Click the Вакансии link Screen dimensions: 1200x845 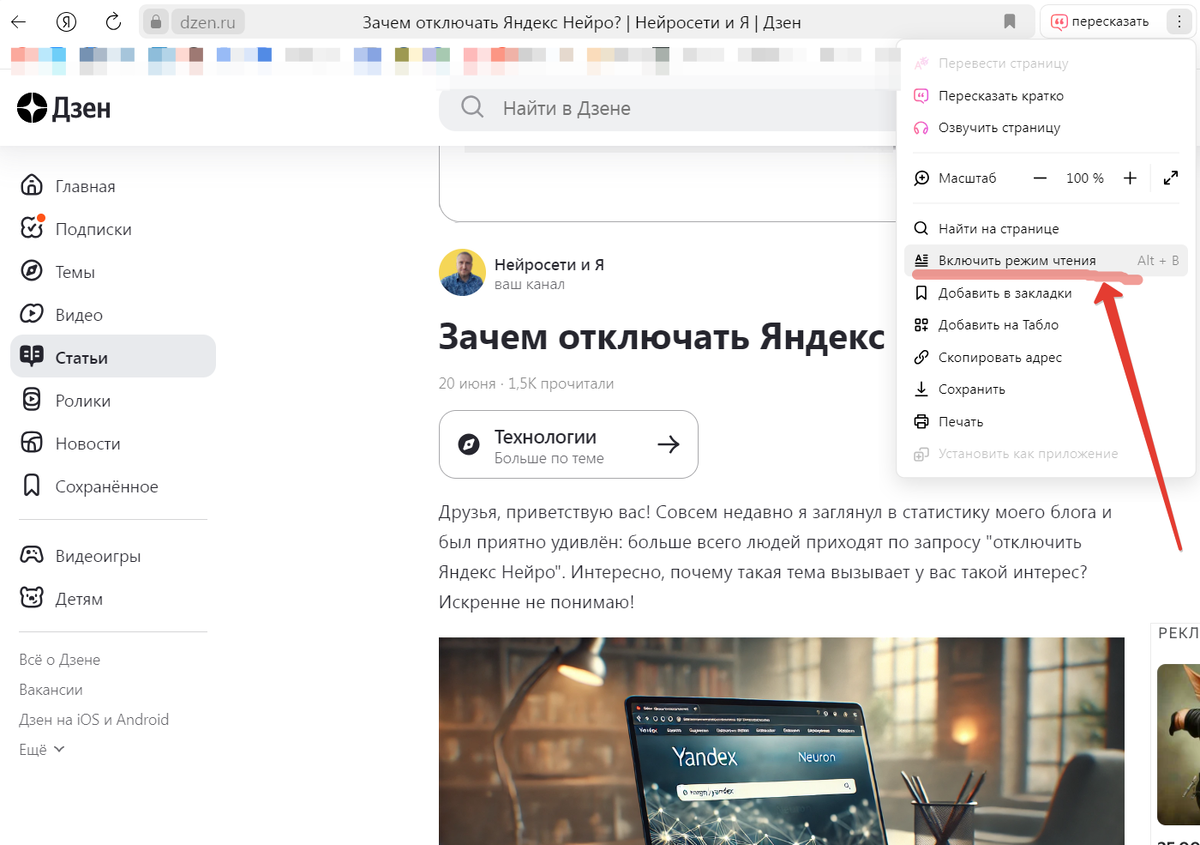(51, 690)
